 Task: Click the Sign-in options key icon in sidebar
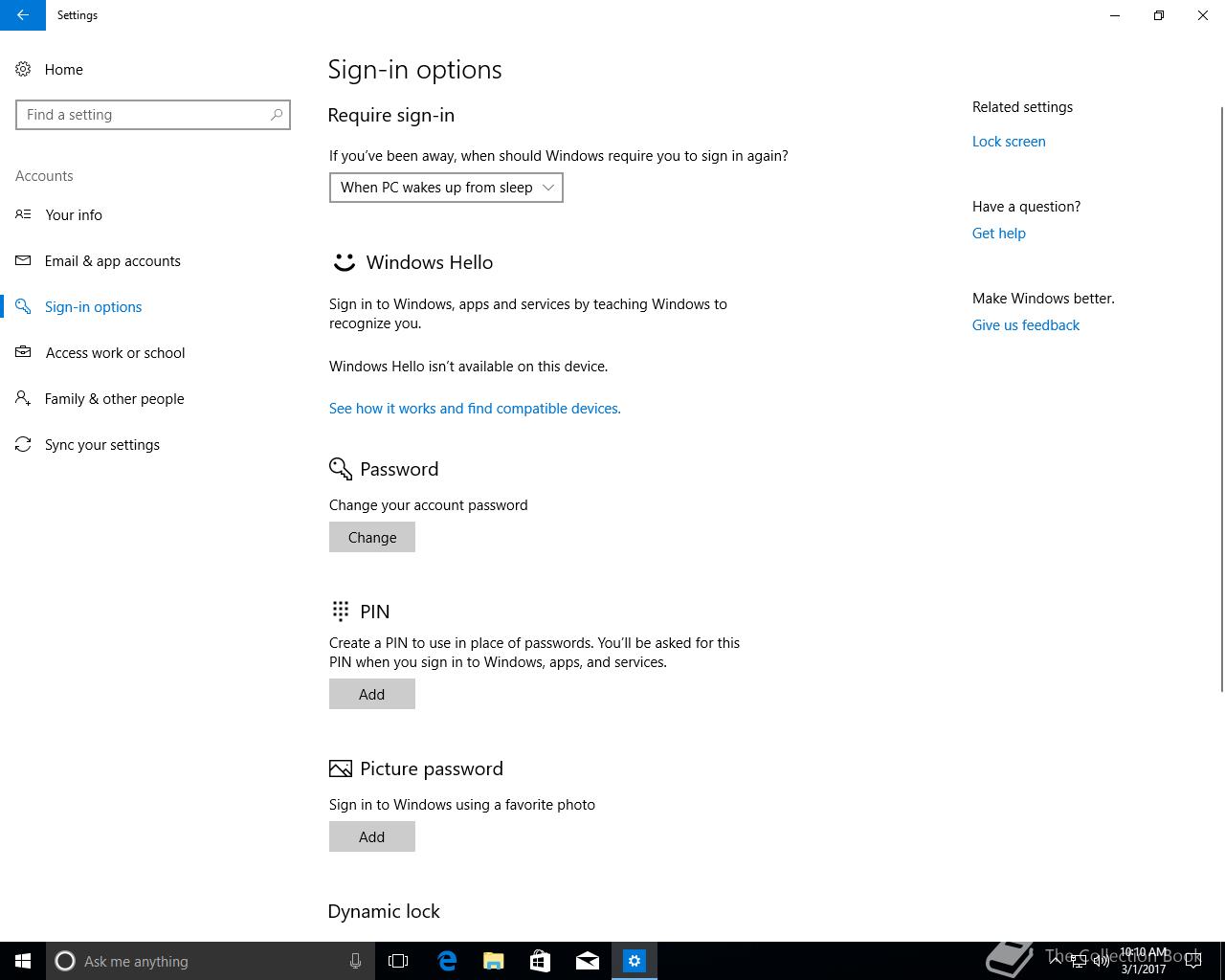click(x=23, y=306)
